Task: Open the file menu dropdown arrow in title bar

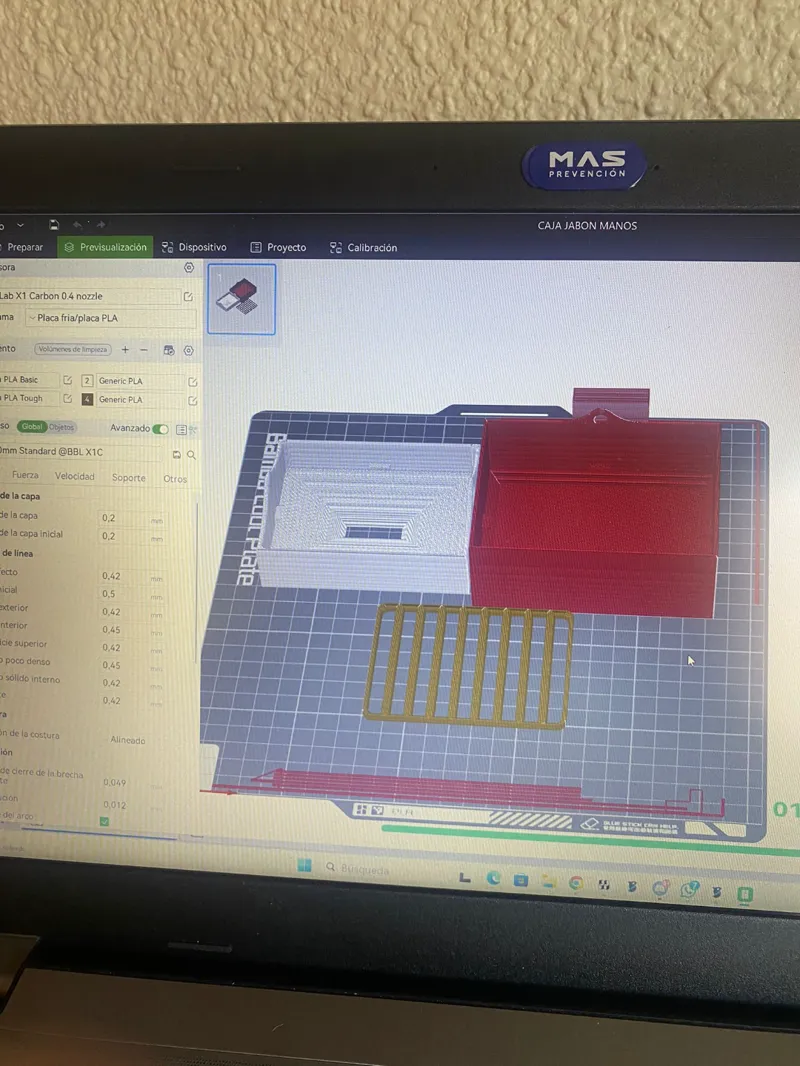Action: click(20, 225)
